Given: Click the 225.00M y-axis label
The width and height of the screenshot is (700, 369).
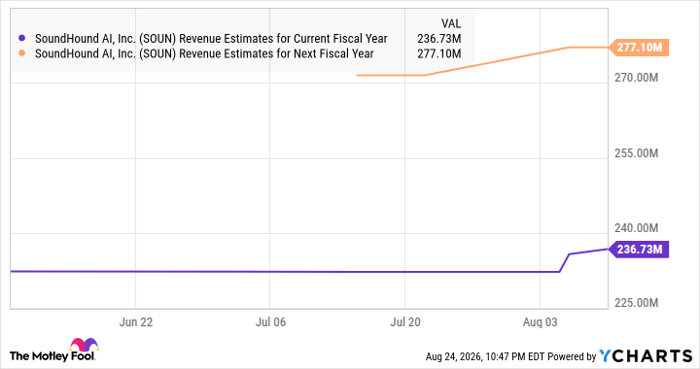Looking at the screenshot, I should [636, 303].
